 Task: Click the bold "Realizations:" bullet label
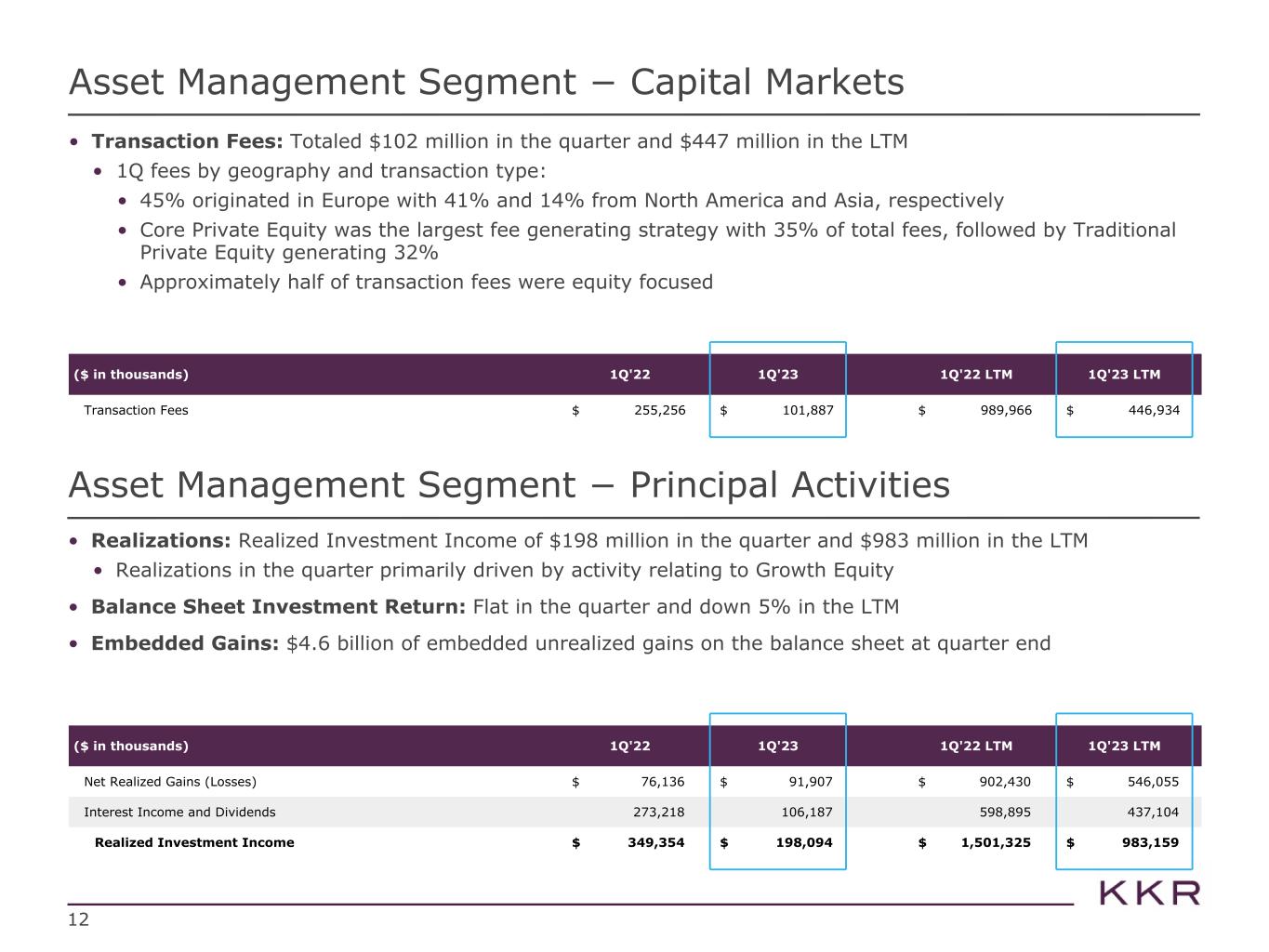click(161, 541)
